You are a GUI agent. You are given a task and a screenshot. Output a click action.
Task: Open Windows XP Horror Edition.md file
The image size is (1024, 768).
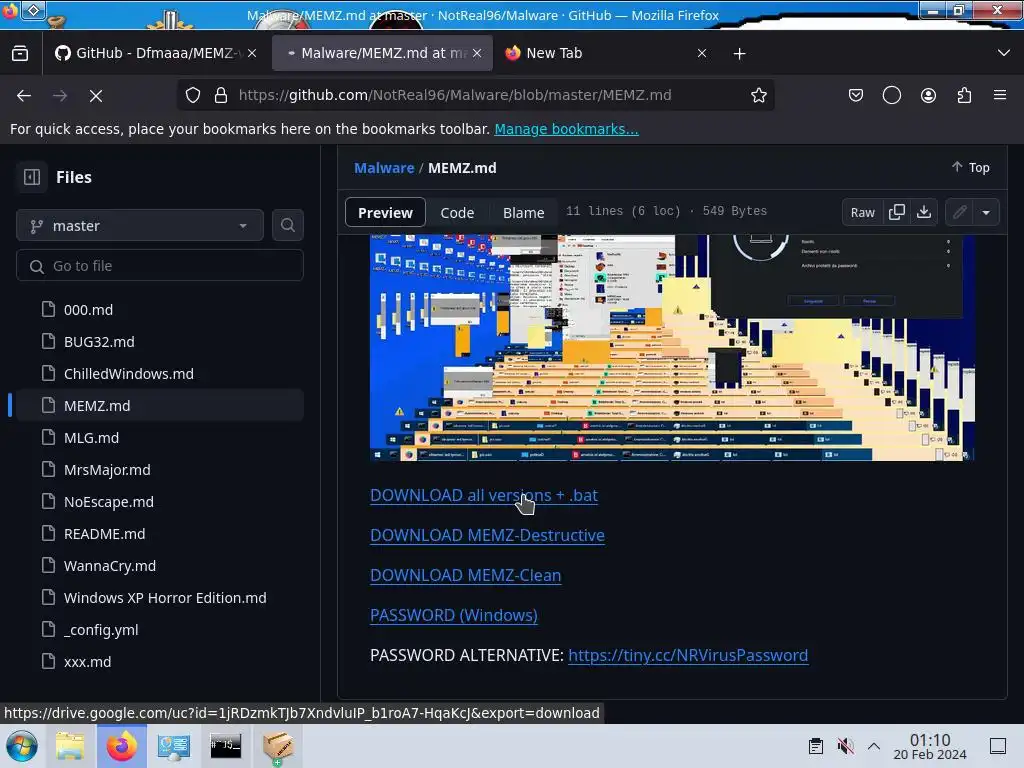[160, 598]
